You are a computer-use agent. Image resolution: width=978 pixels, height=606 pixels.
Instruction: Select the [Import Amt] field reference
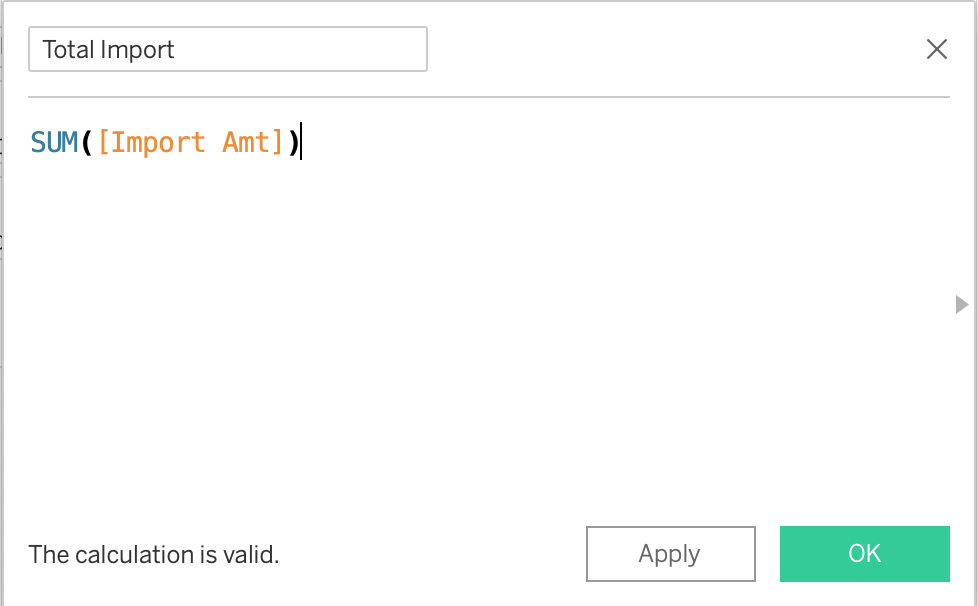pyautogui.click(x=190, y=142)
